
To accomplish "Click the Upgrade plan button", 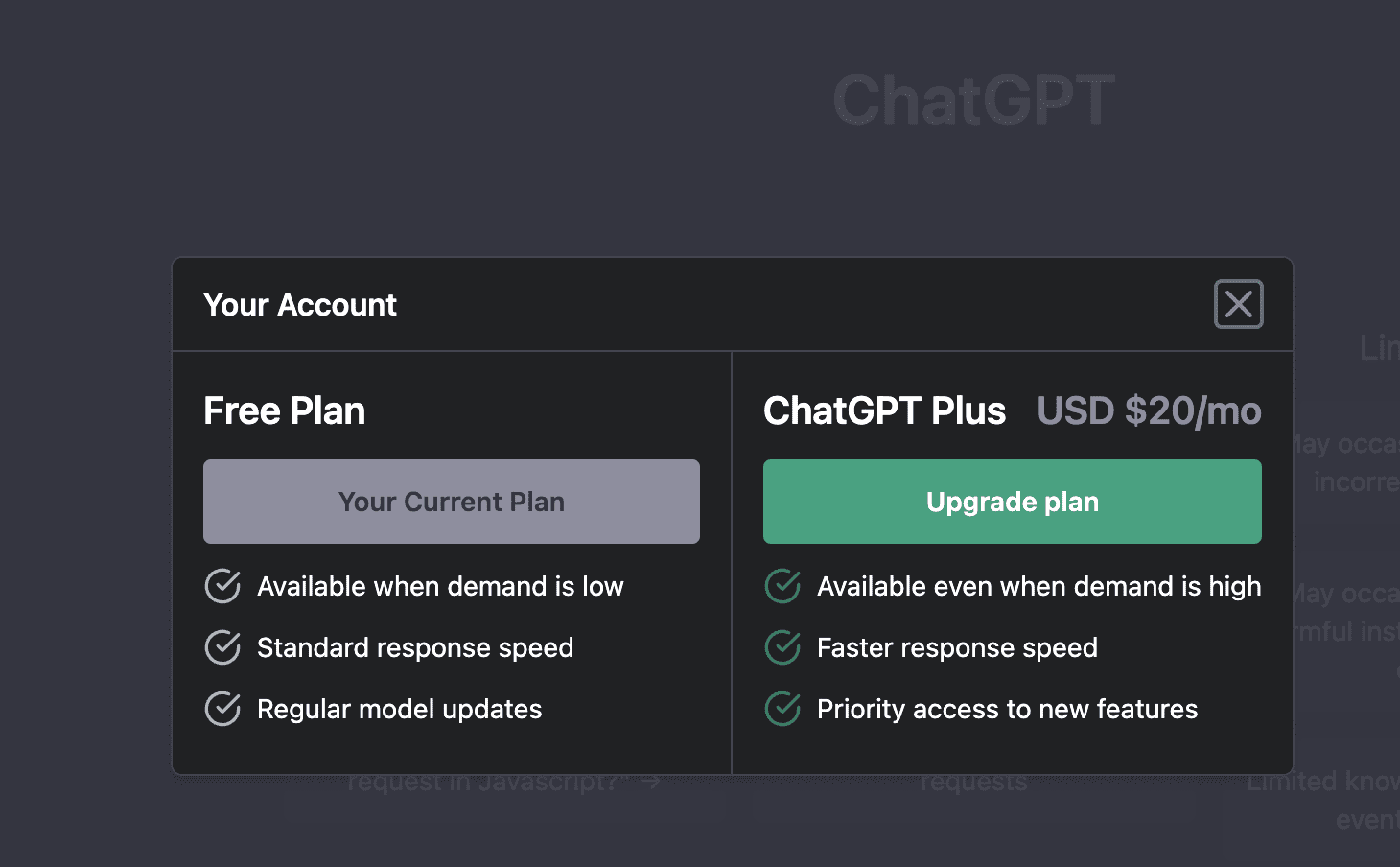I will click(1012, 502).
